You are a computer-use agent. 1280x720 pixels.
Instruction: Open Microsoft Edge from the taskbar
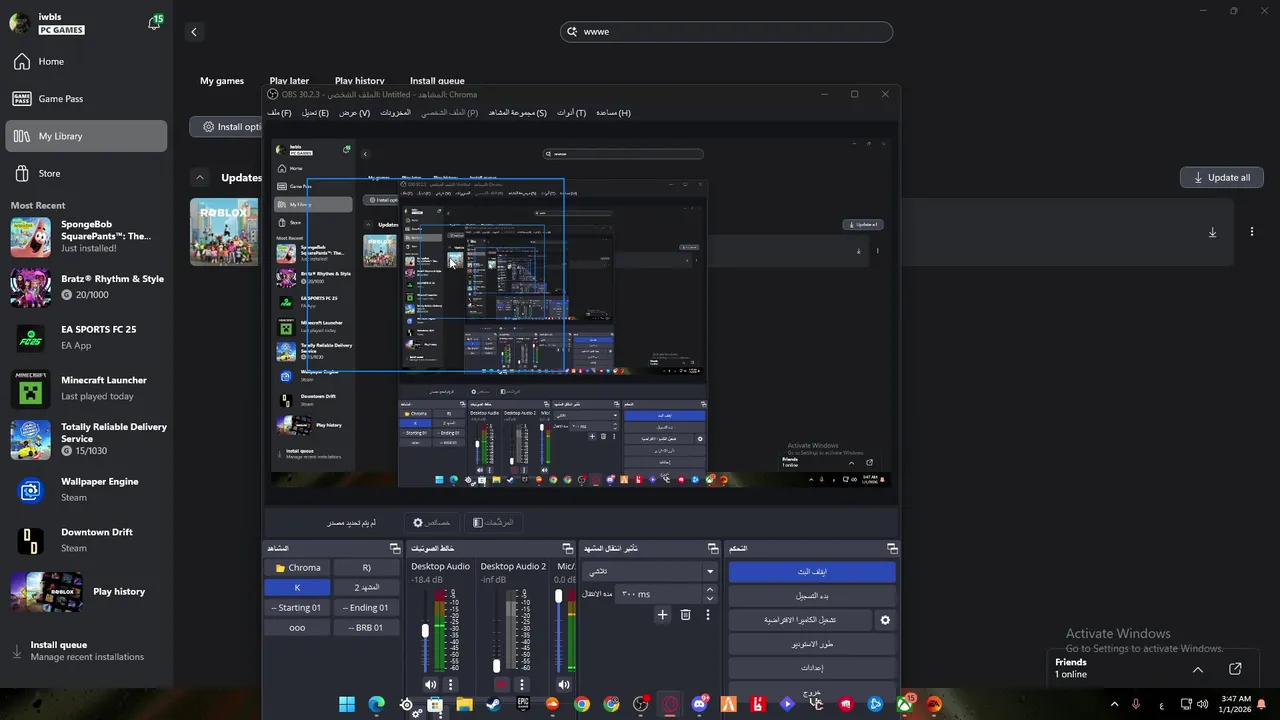(x=376, y=705)
